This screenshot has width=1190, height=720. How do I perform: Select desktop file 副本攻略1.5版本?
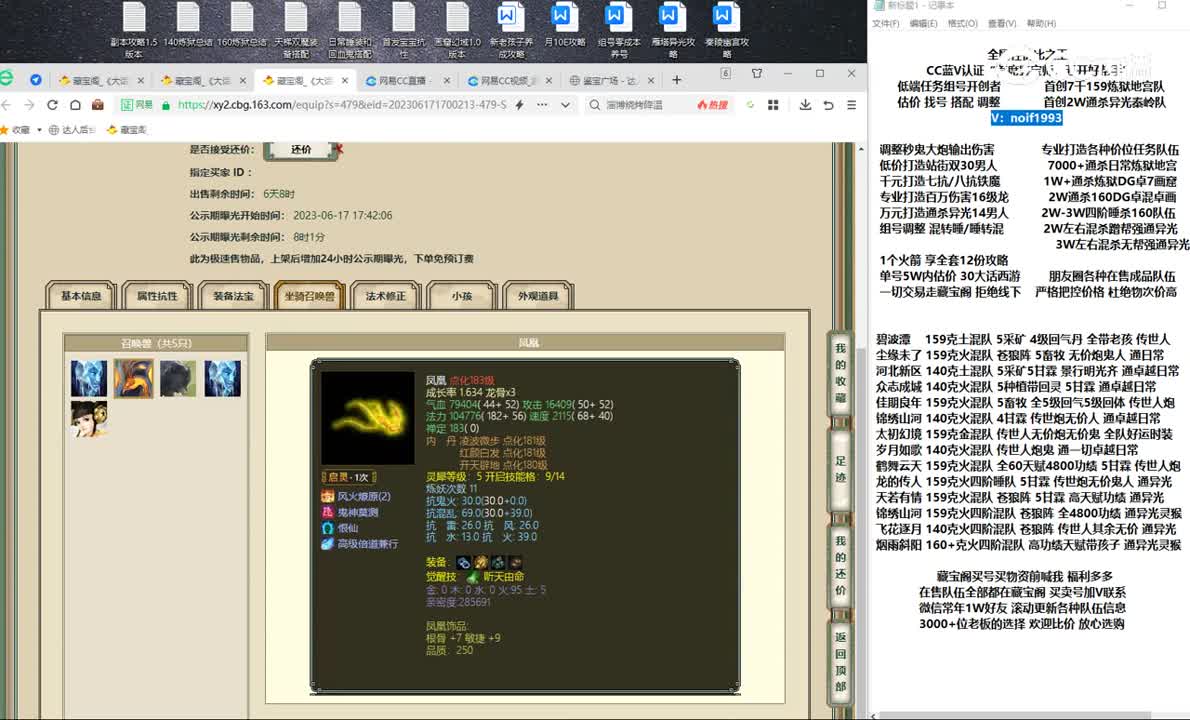(134, 30)
